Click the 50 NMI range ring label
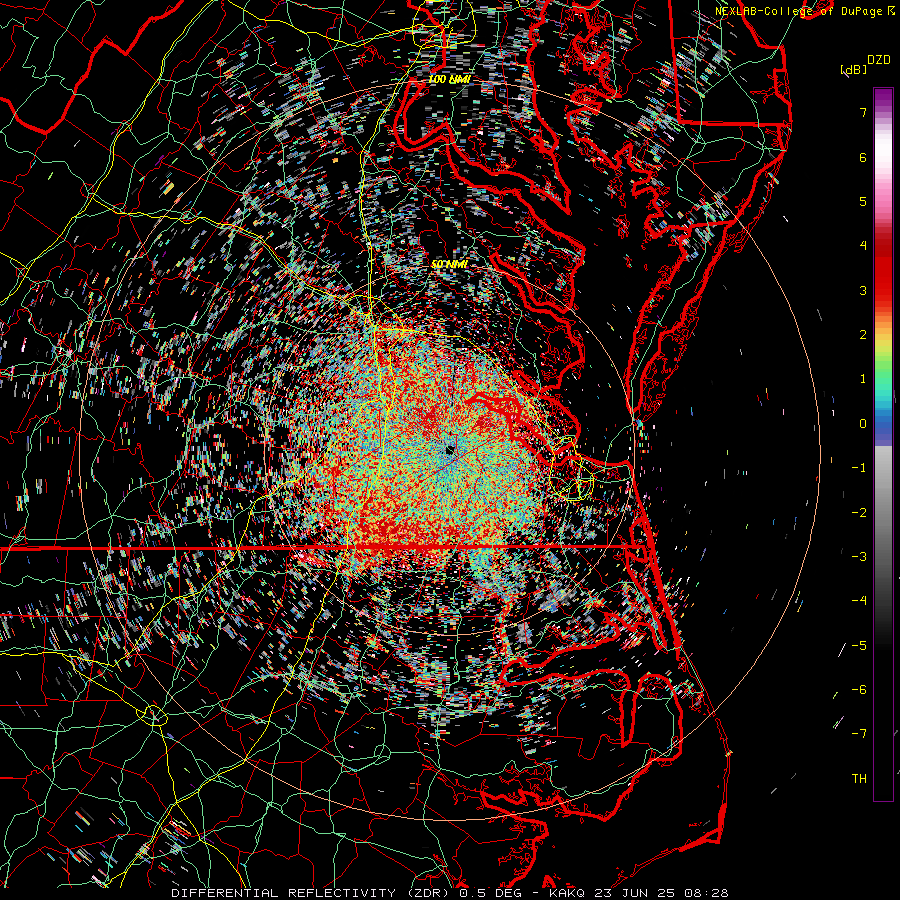Image resolution: width=900 pixels, height=900 pixels. (x=449, y=265)
